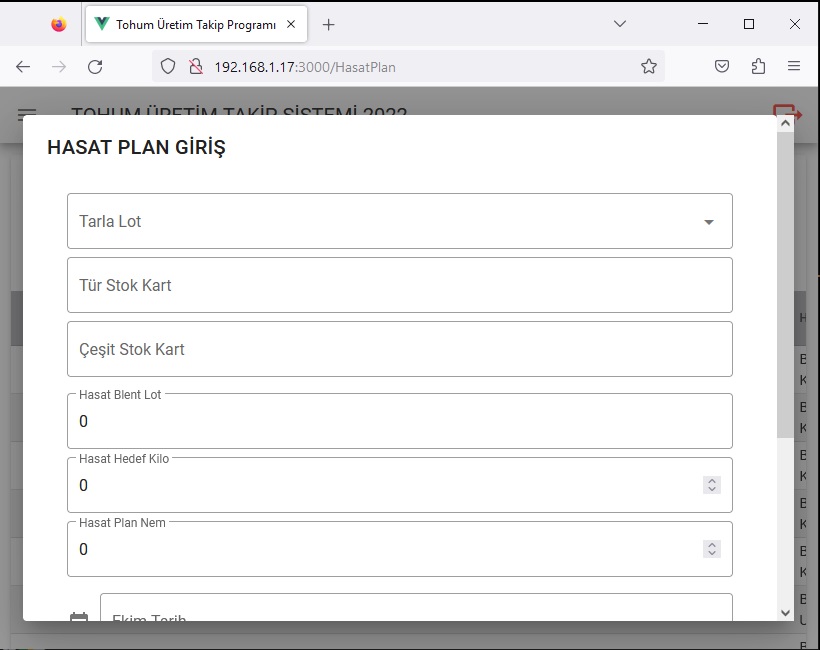Click the tracking protection shield icon
Screen dimensions: 820x650
click(168, 66)
